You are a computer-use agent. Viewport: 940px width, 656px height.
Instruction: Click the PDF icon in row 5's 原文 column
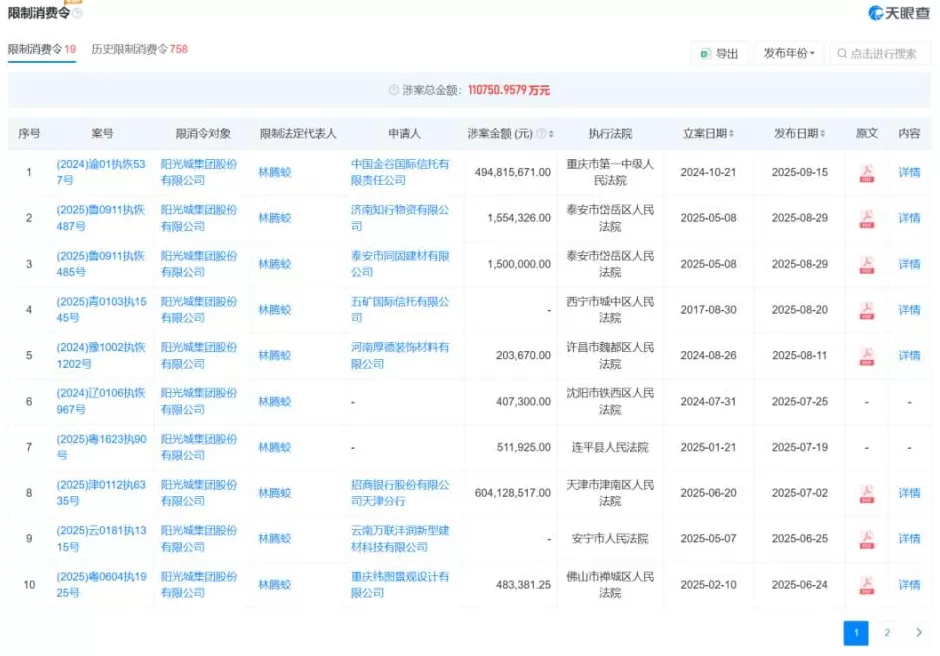click(866, 355)
